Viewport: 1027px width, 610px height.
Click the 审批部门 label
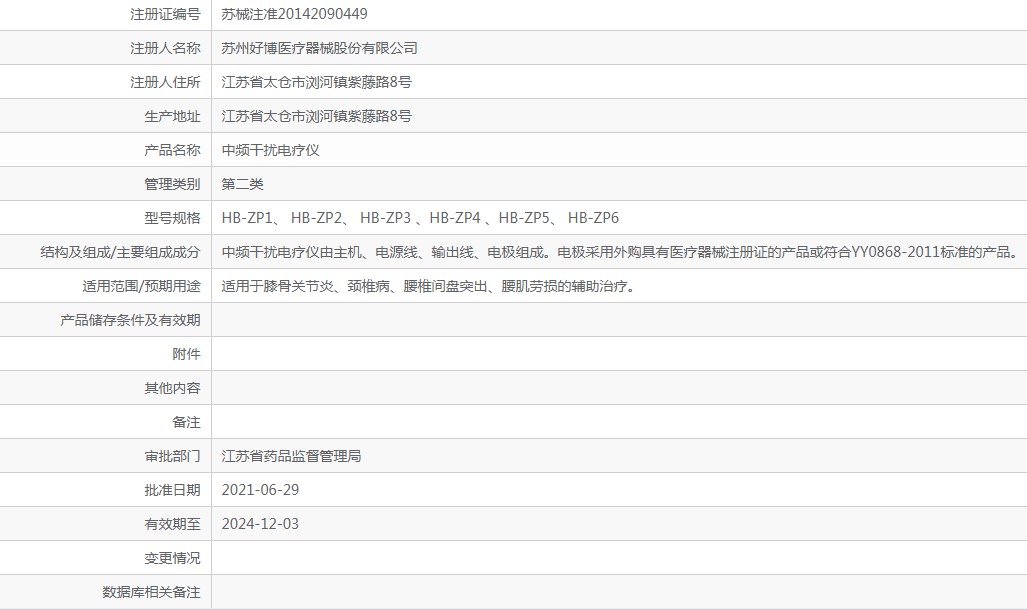click(x=172, y=457)
